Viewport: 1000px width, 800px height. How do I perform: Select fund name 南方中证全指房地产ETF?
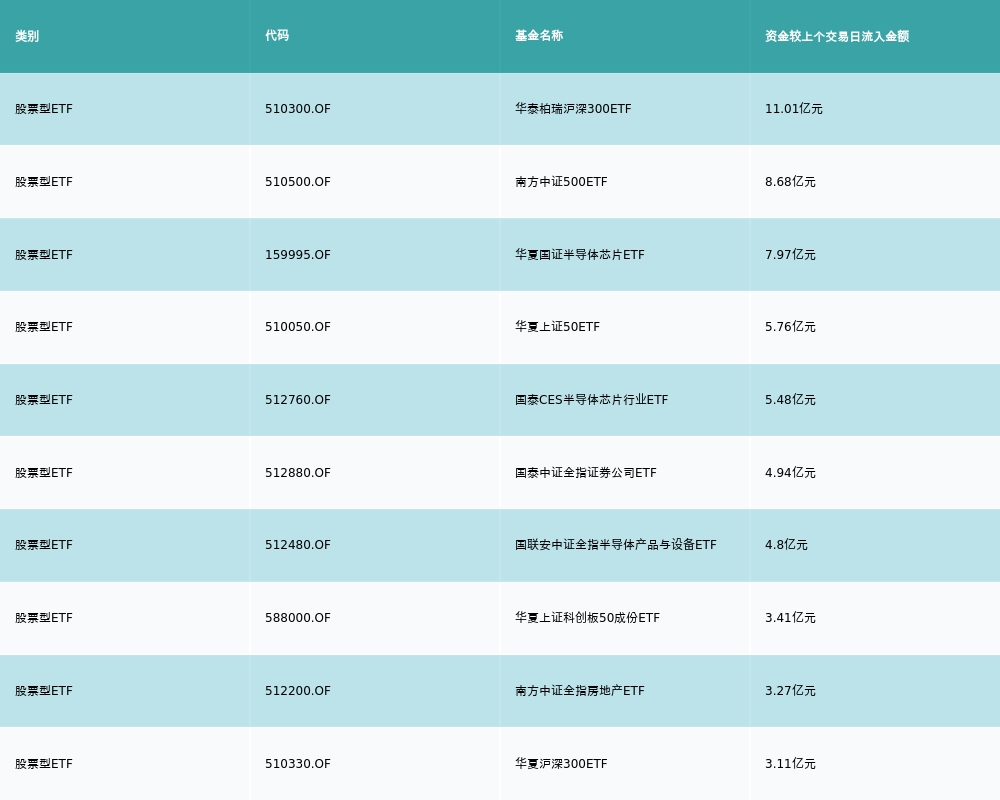pyautogui.click(x=580, y=691)
